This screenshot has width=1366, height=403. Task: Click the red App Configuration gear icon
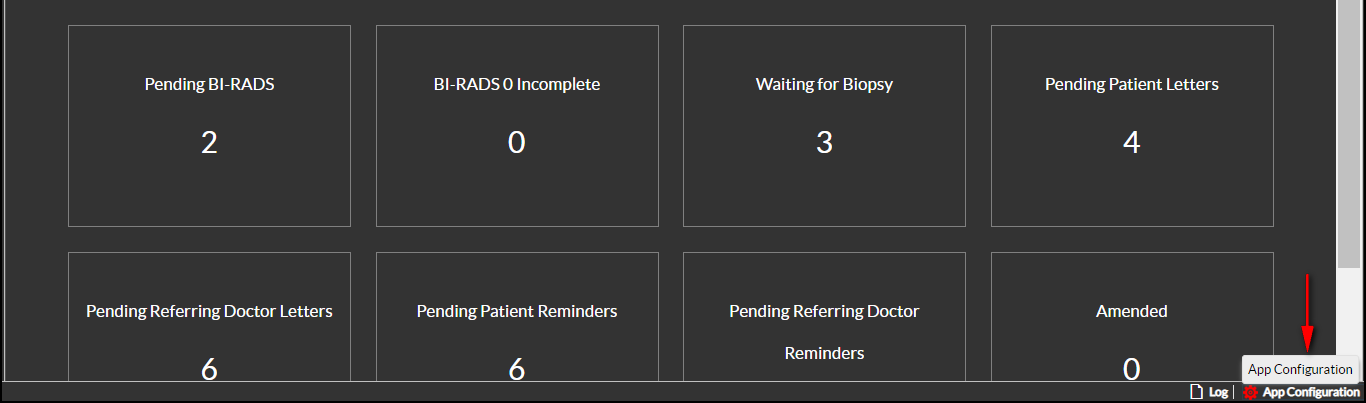1250,392
